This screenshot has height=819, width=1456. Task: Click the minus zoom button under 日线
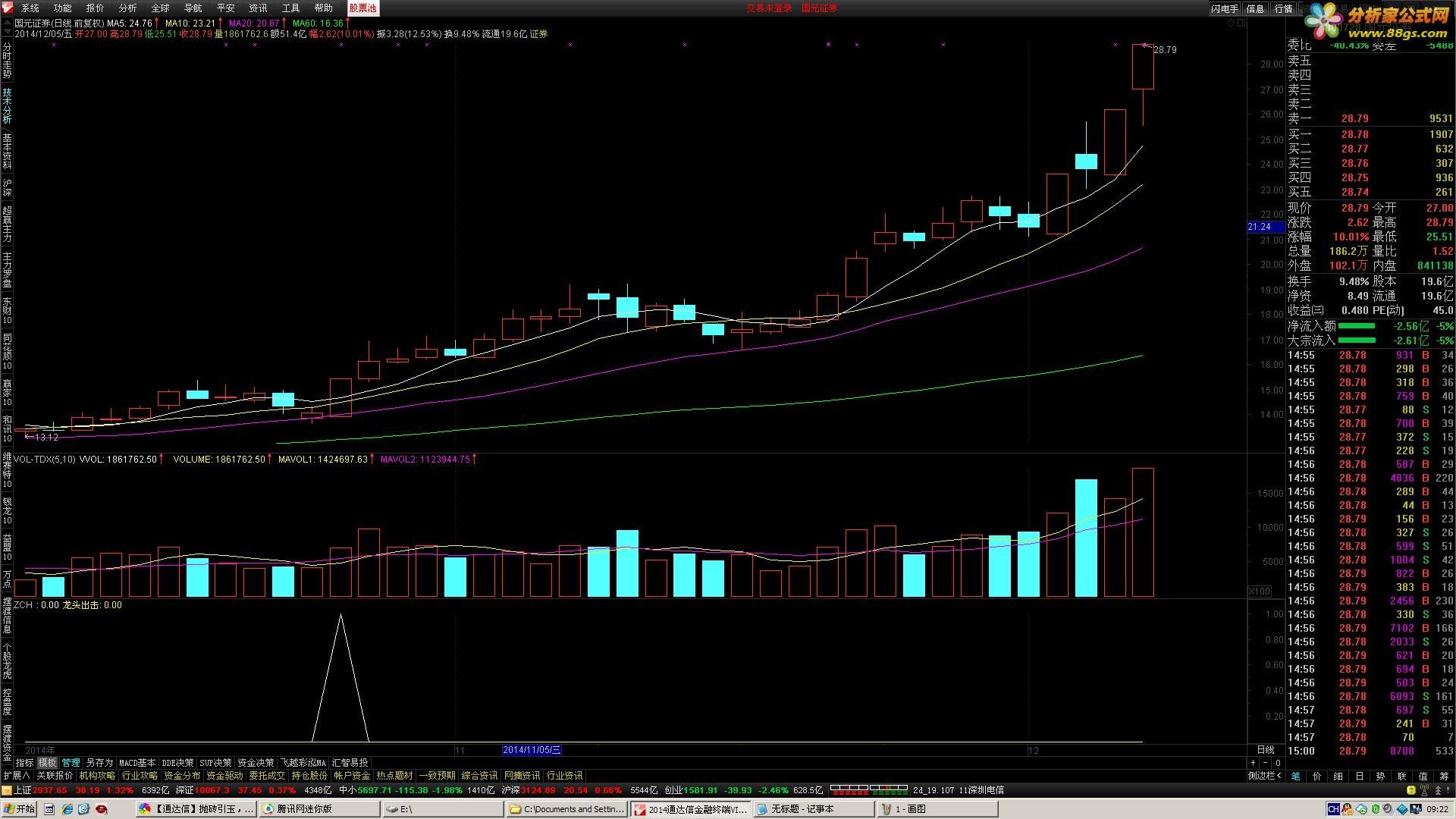[x=1265, y=763]
